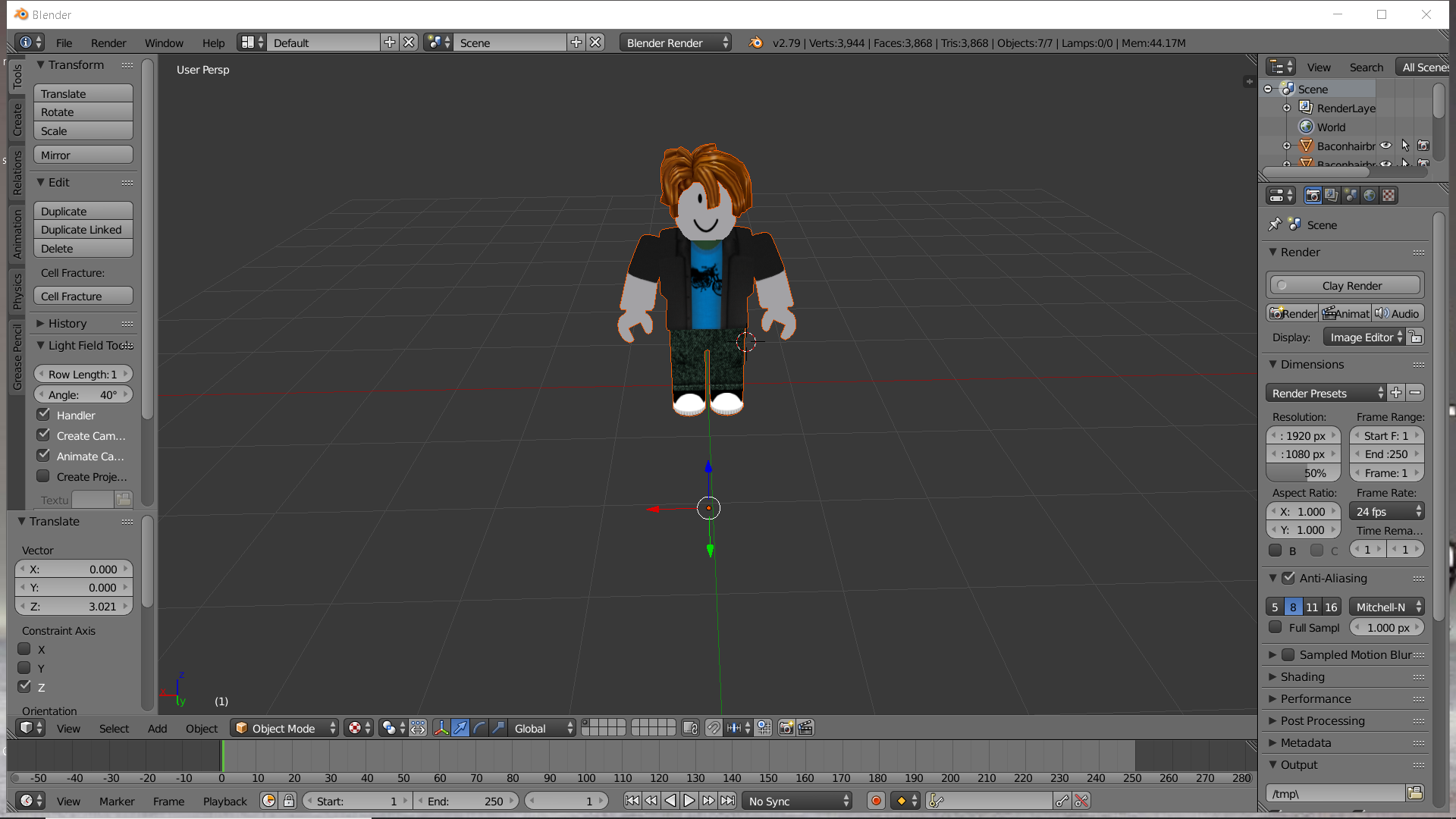
Task: Open the Global orientation dropdown
Action: tap(542, 728)
